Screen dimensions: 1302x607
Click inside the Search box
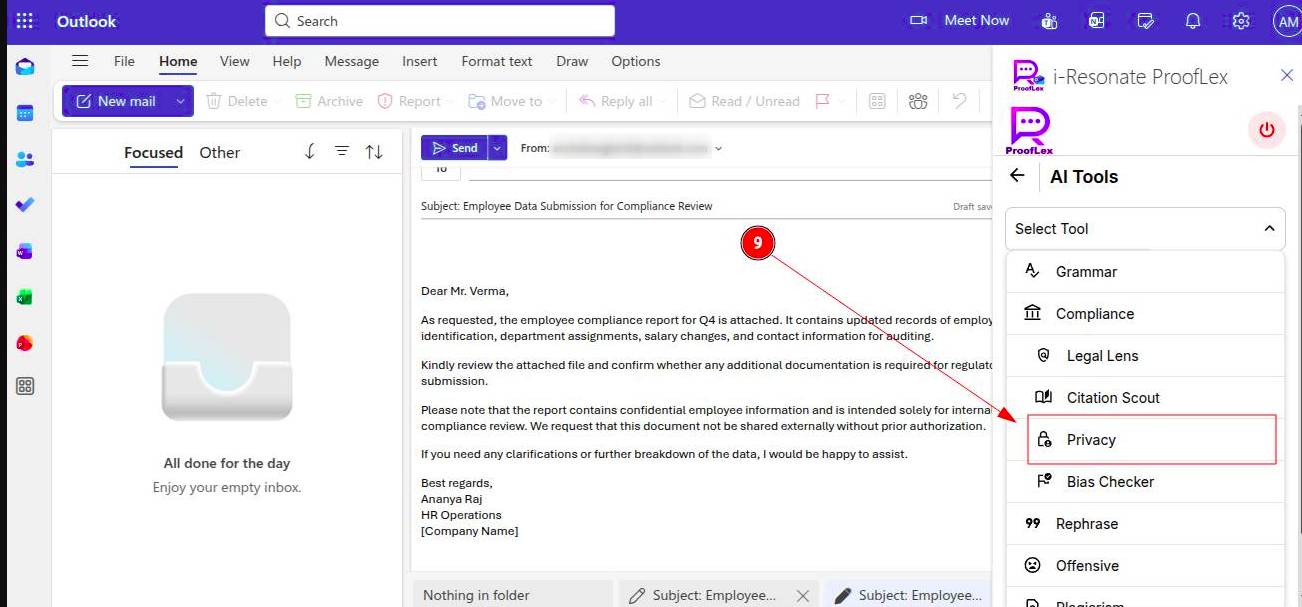tap(440, 21)
